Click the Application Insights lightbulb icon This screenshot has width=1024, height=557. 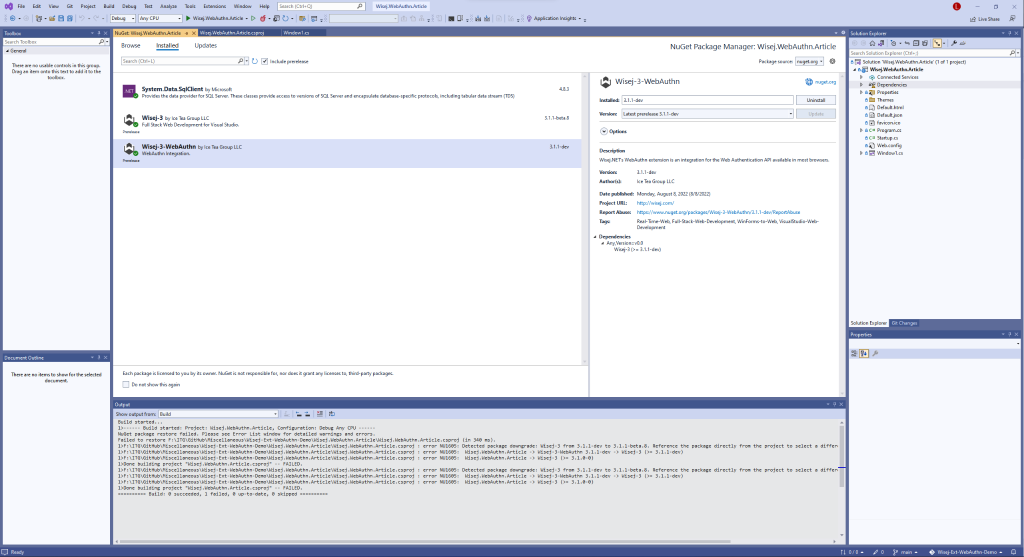[x=529, y=18]
